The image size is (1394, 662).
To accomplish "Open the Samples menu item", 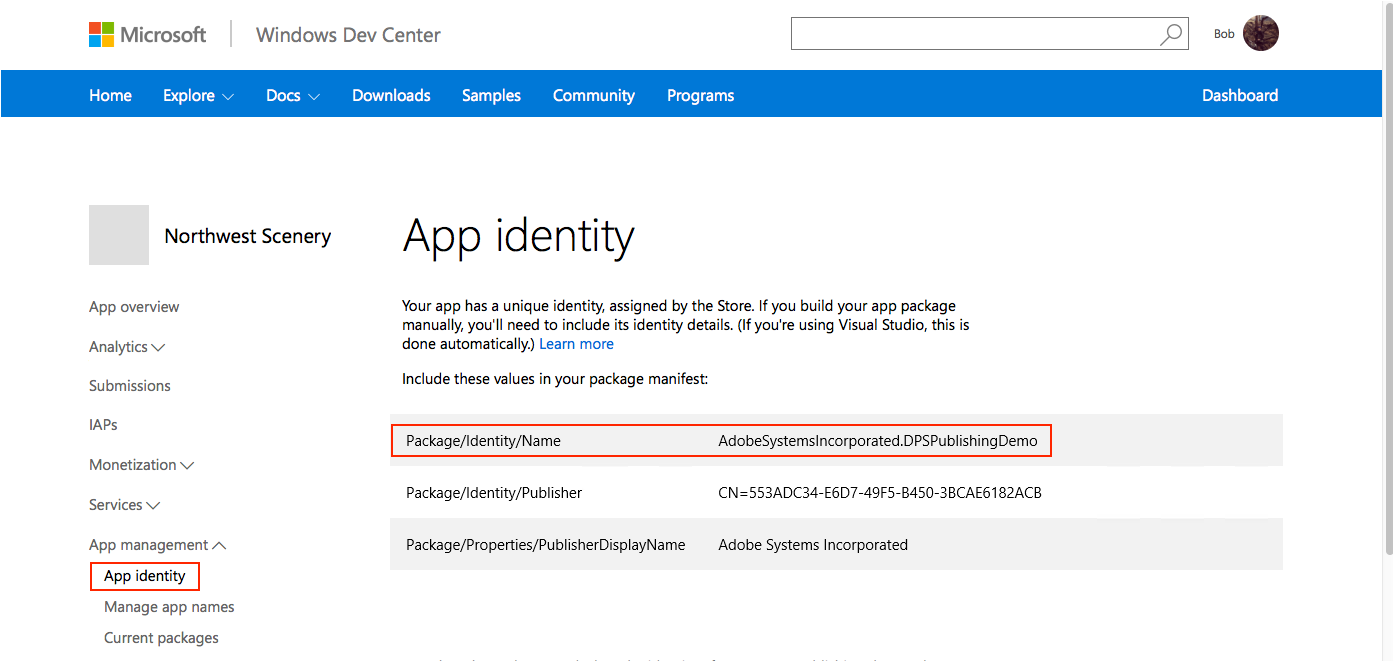I will [491, 96].
